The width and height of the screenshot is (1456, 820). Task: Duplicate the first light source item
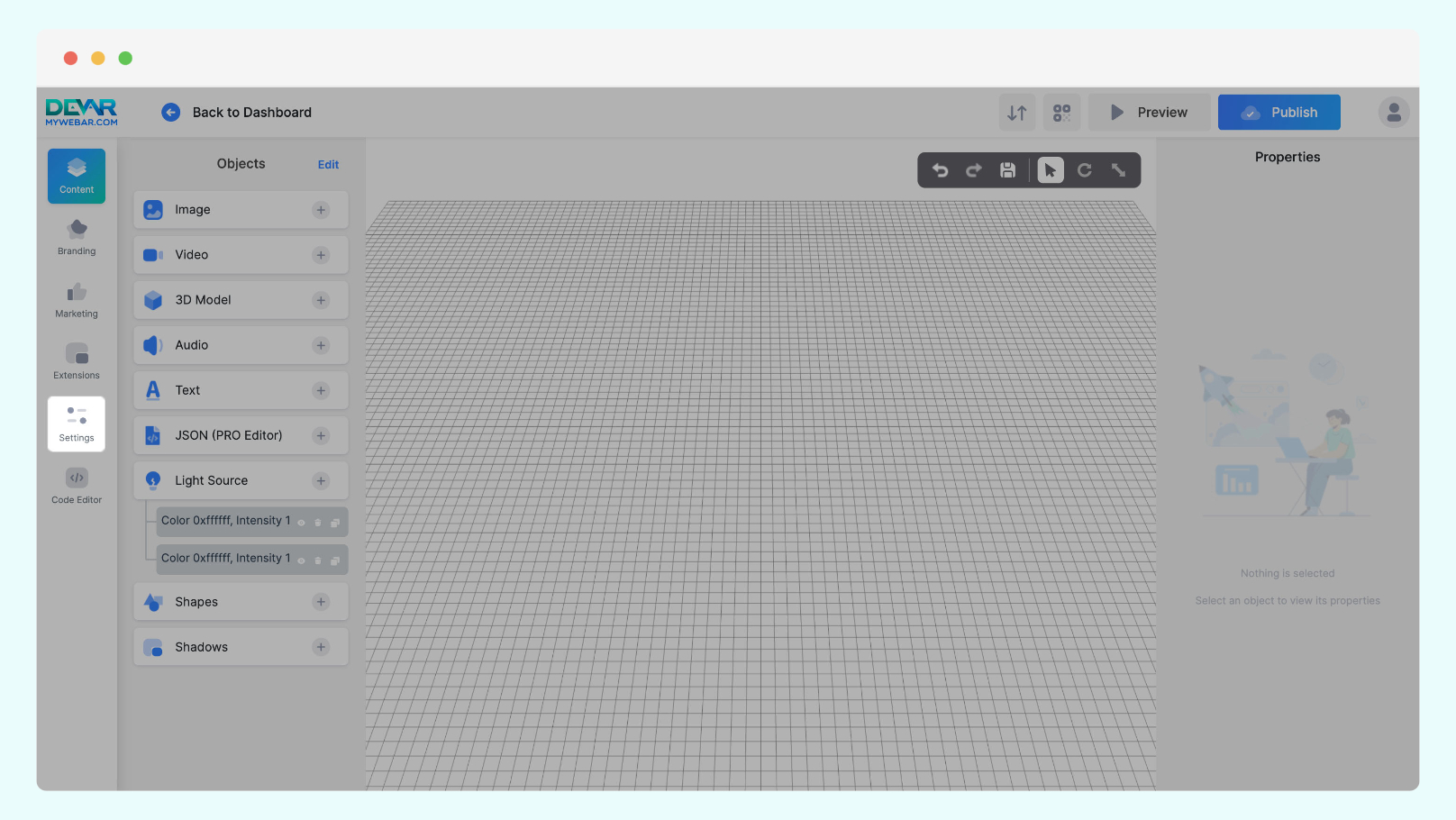335,523
